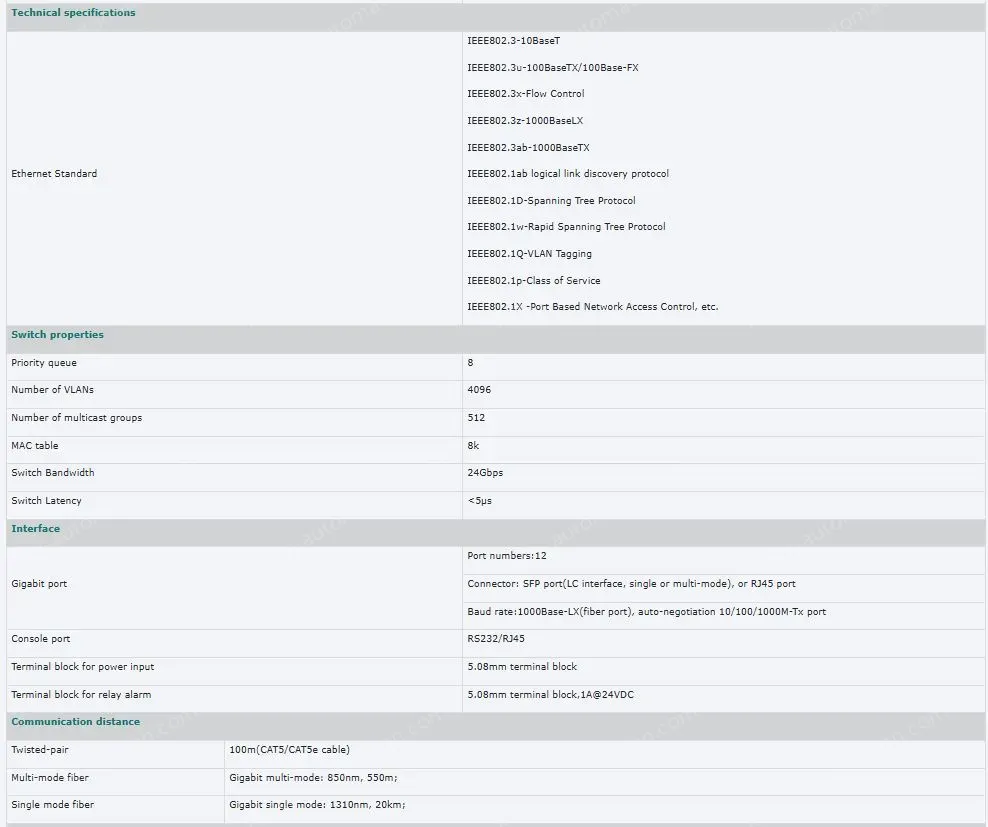
Task: Select the 4096 VLANs value
Action: pos(479,390)
